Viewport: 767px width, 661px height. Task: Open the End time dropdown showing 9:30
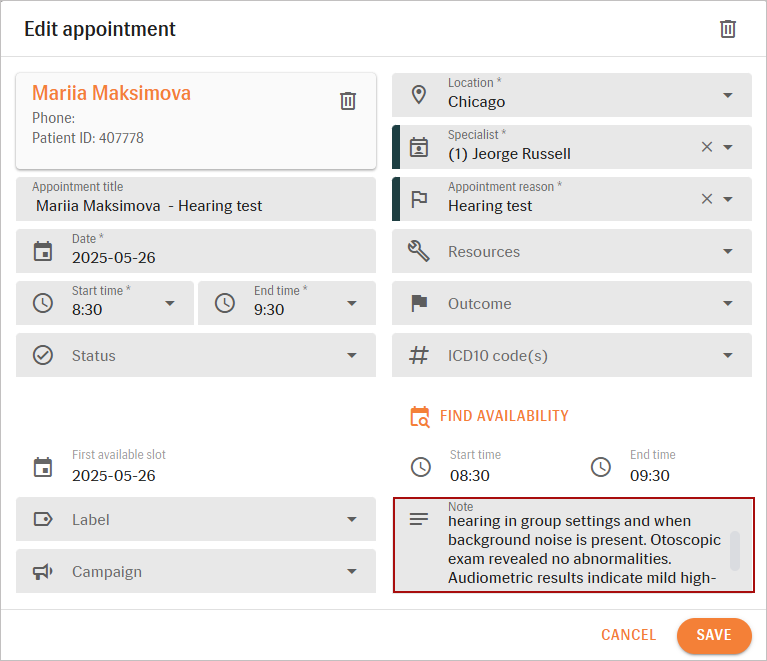tap(352, 304)
